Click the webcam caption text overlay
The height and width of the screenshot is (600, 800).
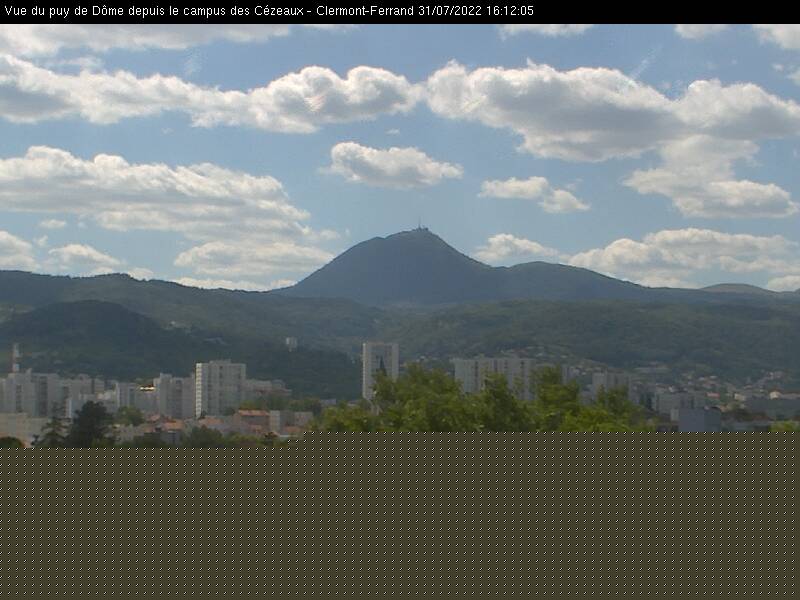(x=268, y=11)
